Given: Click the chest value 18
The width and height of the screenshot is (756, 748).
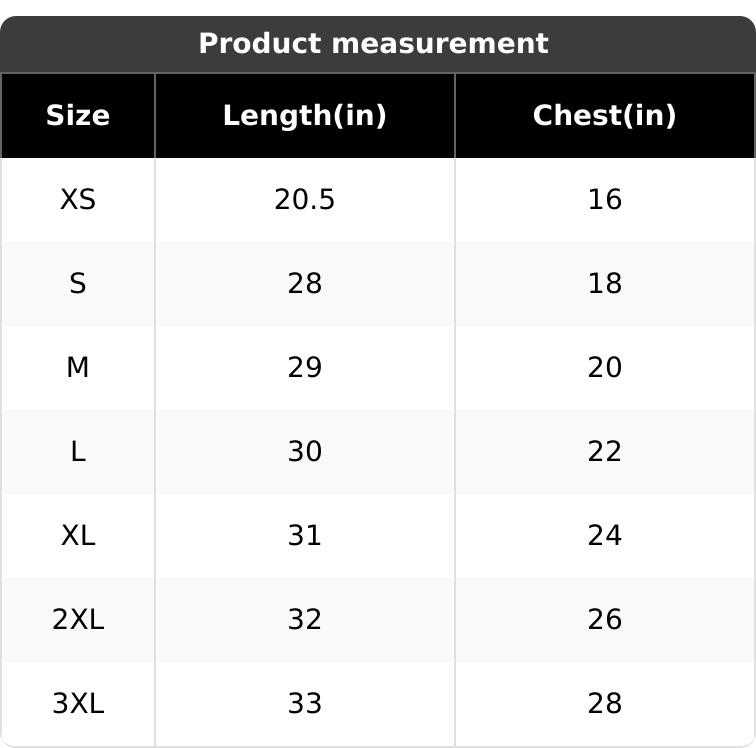Looking at the screenshot, I should [x=604, y=284].
